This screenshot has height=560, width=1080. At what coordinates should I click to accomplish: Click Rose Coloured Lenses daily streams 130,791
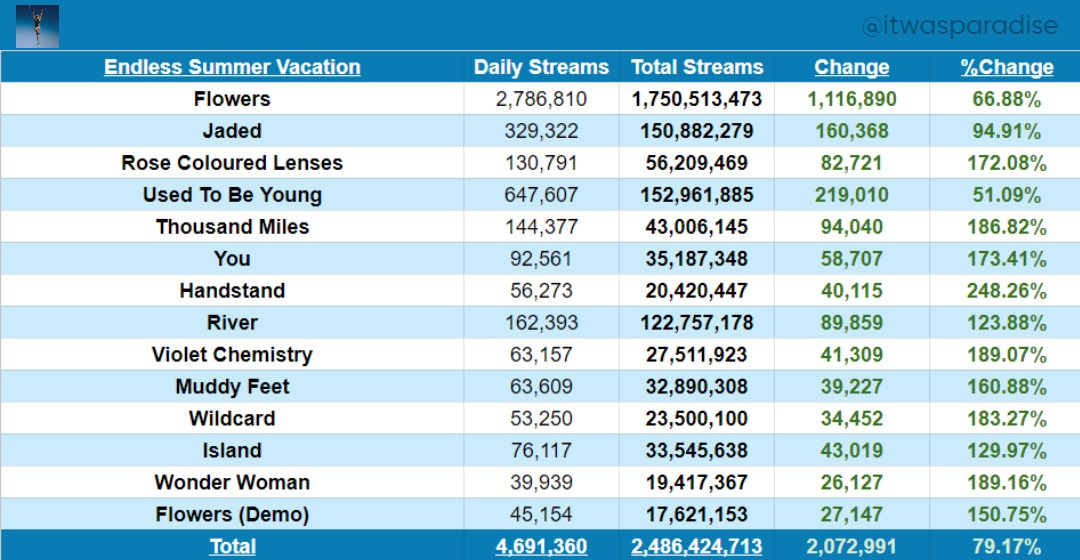point(541,163)
